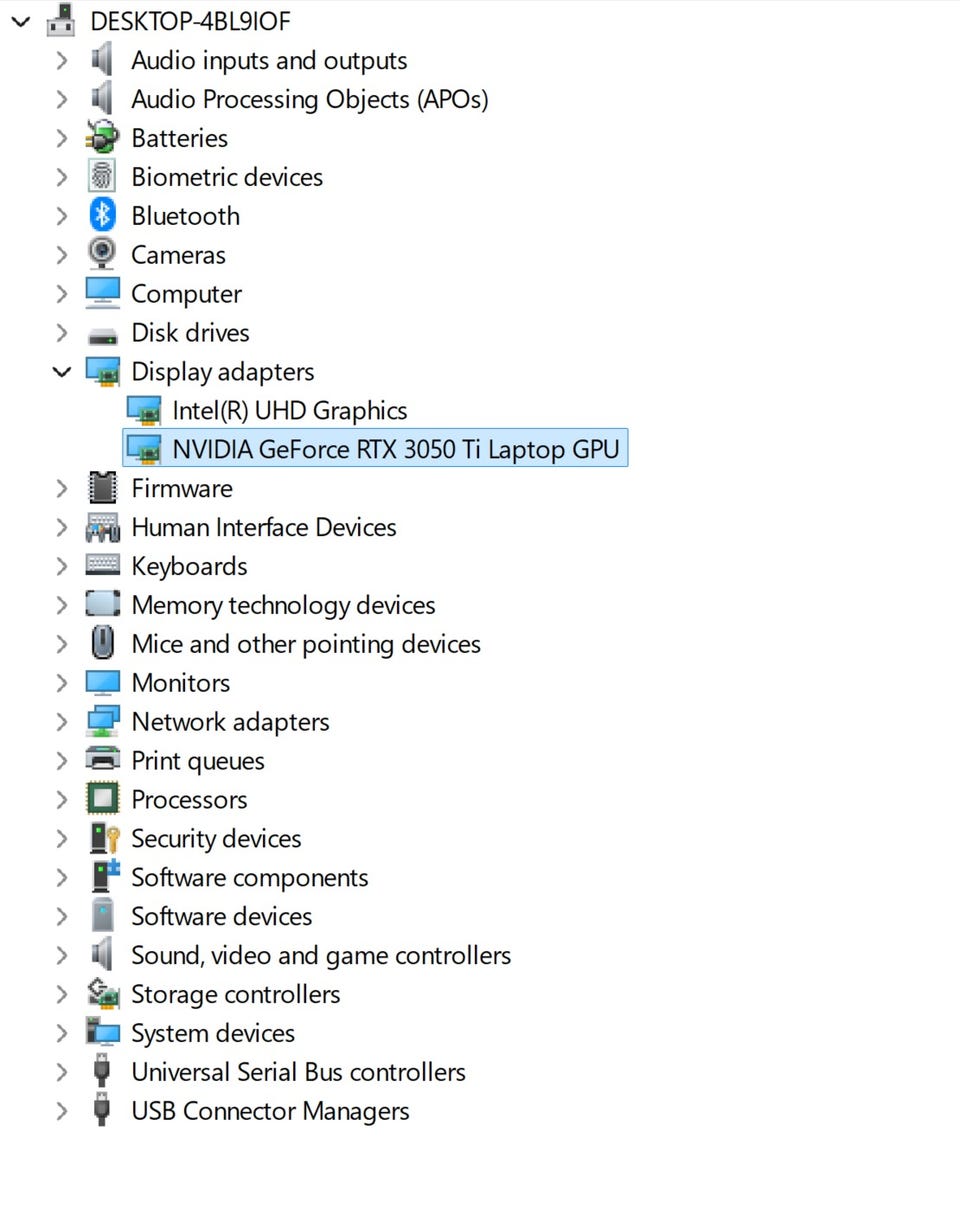The width and height of the screenshot is (960, 1208).
Task: Select Sound, video and game controllers
Action: click(x=321, y=955)
